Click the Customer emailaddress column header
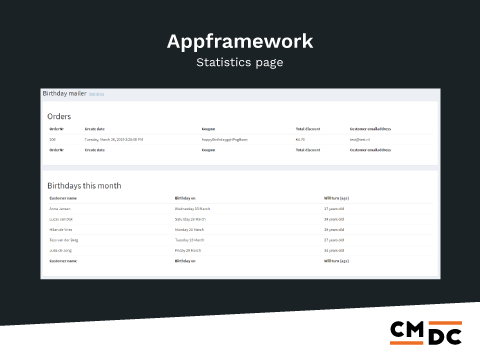The image size is (480, 360). coord(370,129)
